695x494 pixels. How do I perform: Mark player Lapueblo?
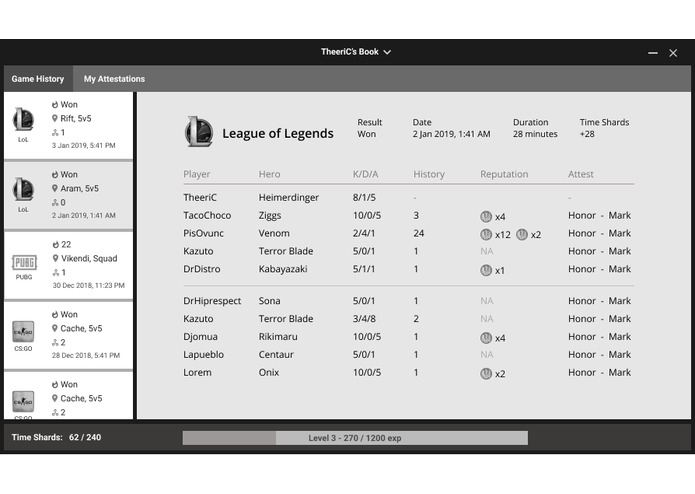[x=619, y=354]
